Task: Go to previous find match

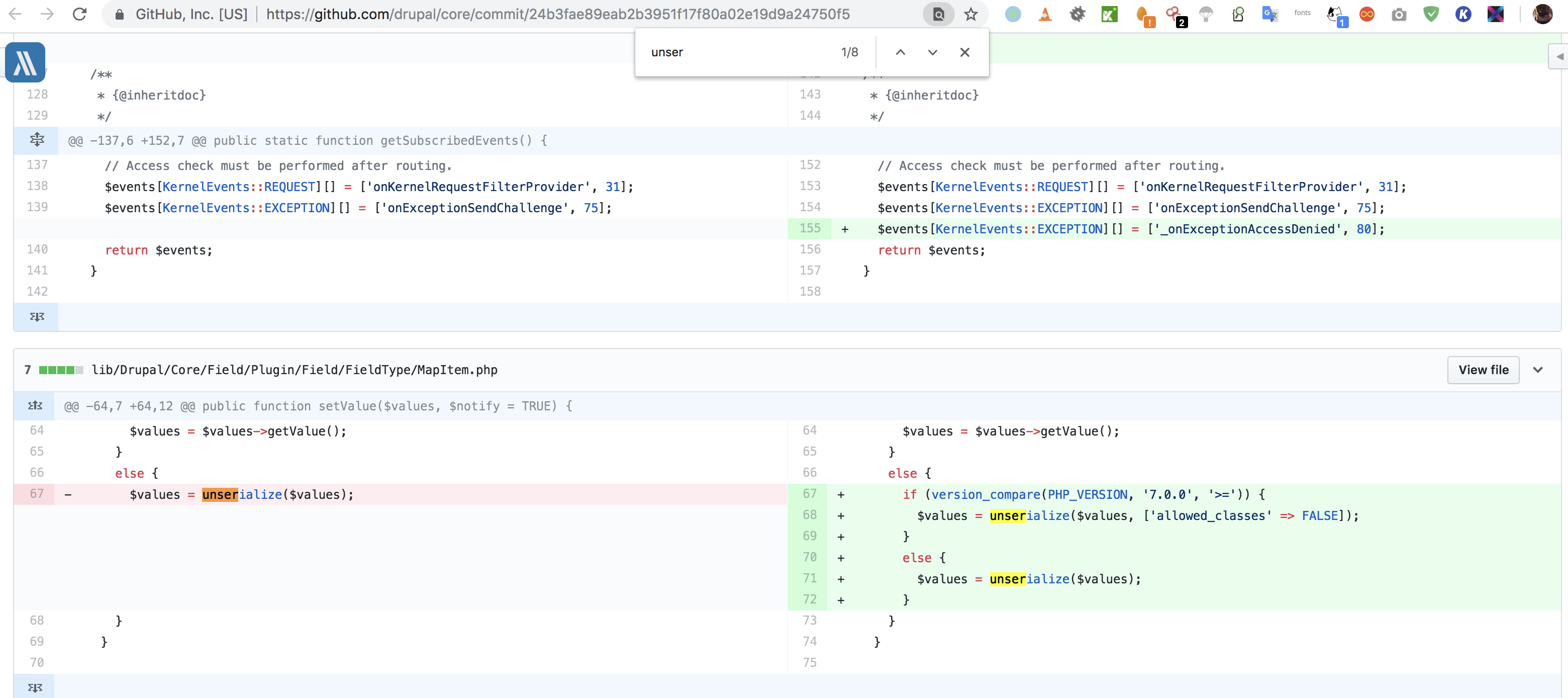Action: coord(900,52)
